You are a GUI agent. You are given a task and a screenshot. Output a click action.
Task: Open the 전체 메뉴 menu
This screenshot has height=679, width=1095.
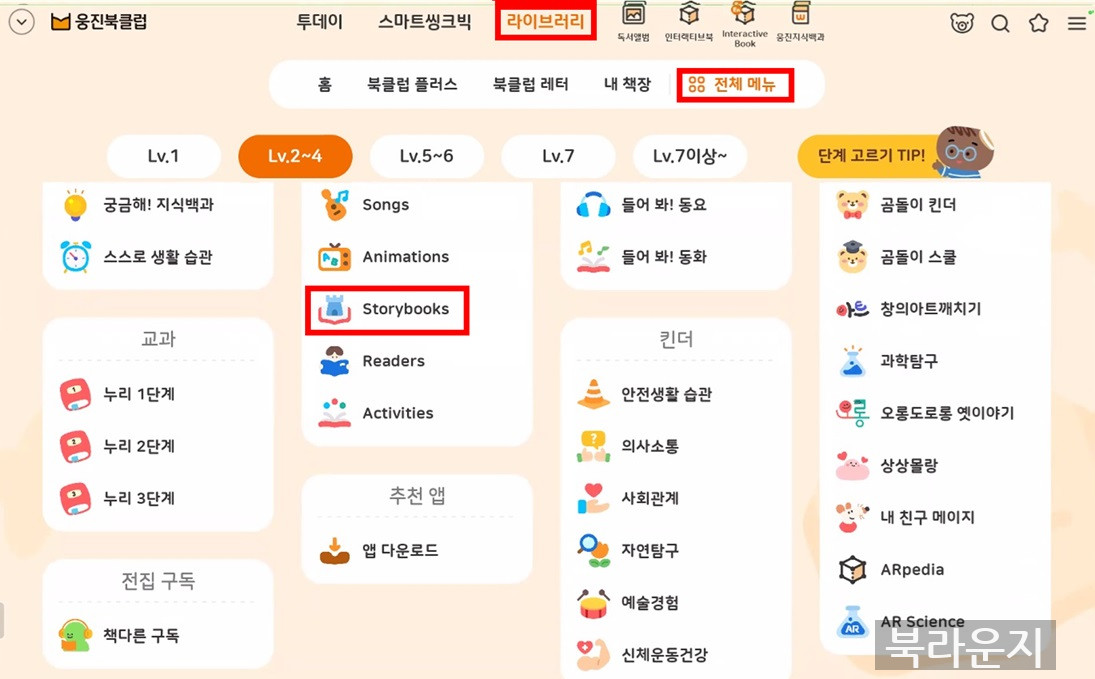click(x=734, y=85)
